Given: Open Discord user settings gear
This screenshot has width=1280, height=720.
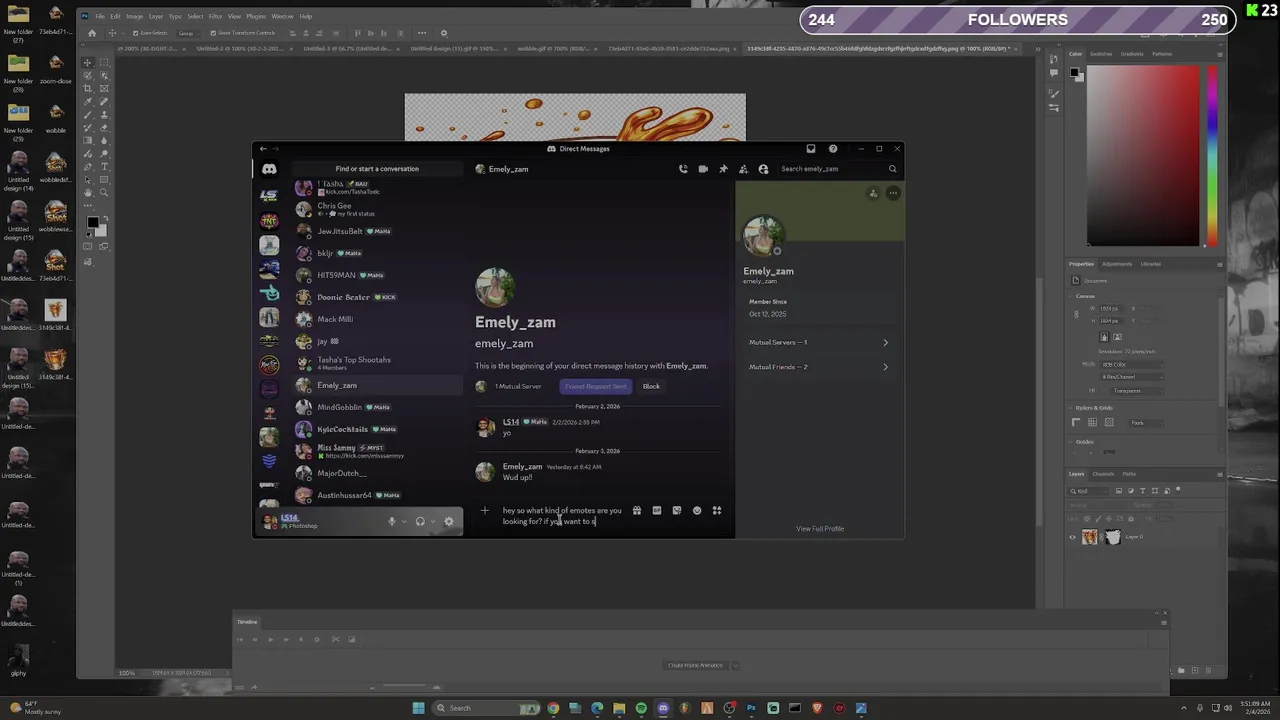Looking at the screenshot, I should (449, 521).
